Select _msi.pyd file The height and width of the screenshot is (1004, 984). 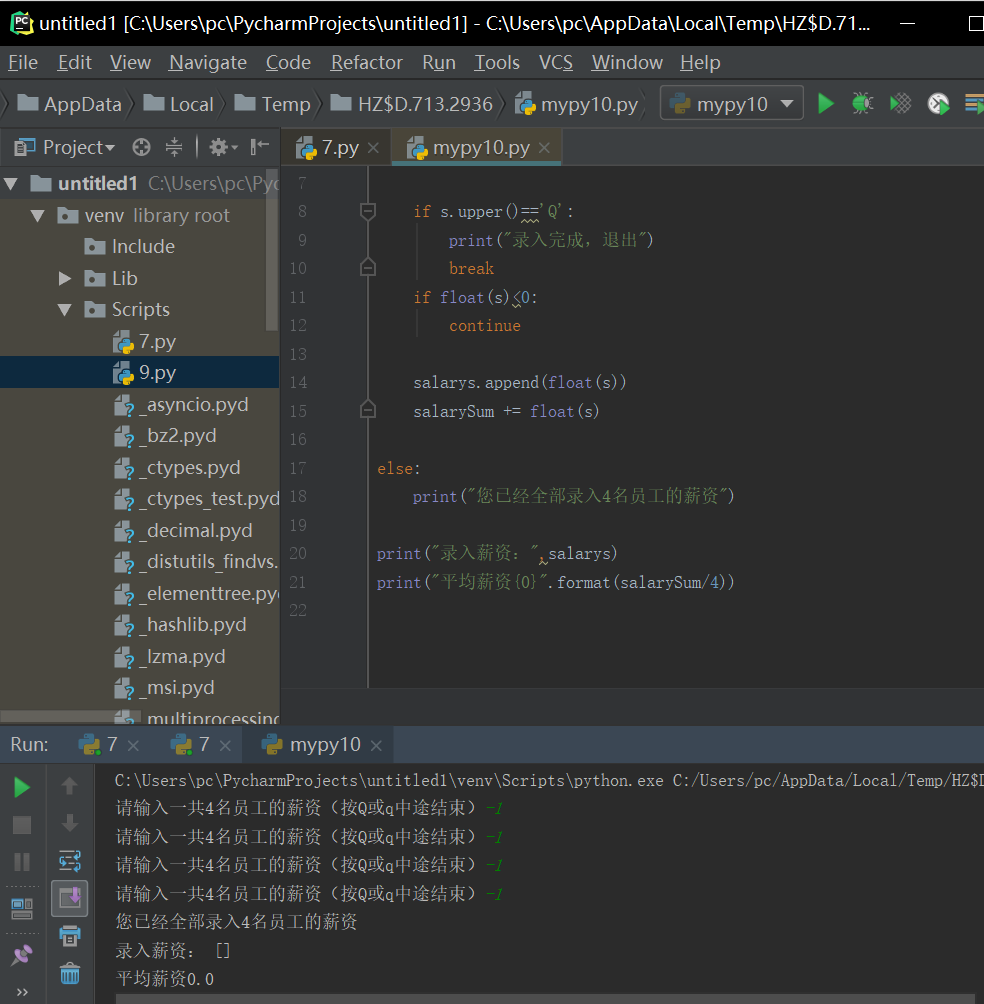click(x=165, y=688)
